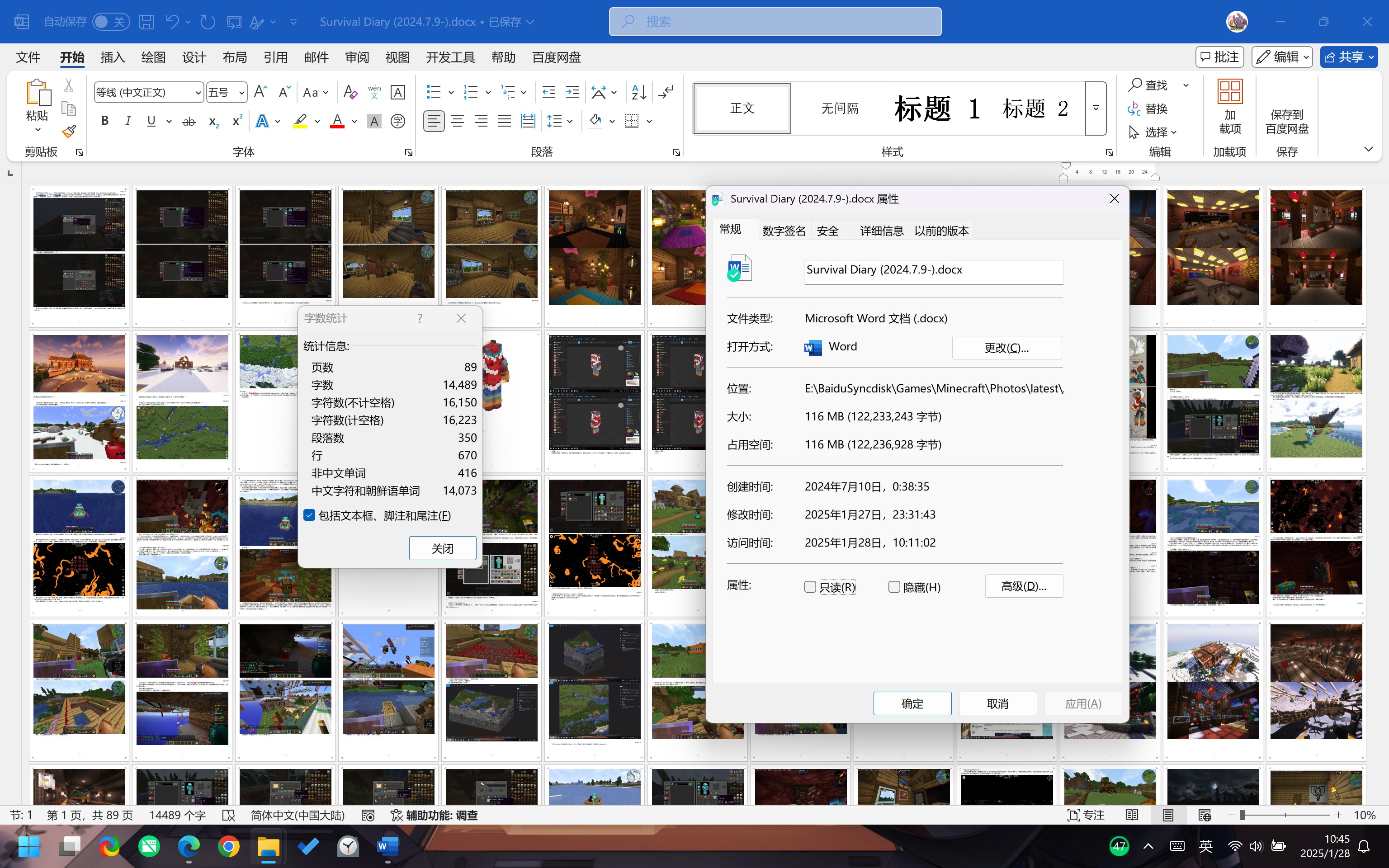Switch to Read Mode view in status bar
The height and width of the screenshot is (868, 1389).
(1133, 815)
